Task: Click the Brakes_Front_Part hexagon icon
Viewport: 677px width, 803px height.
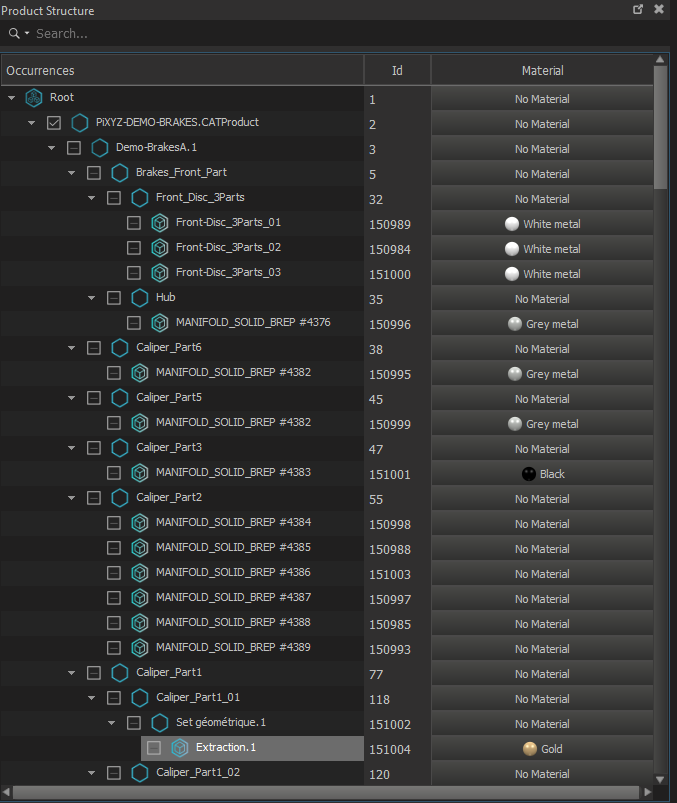Action: [x=119, y=173]
